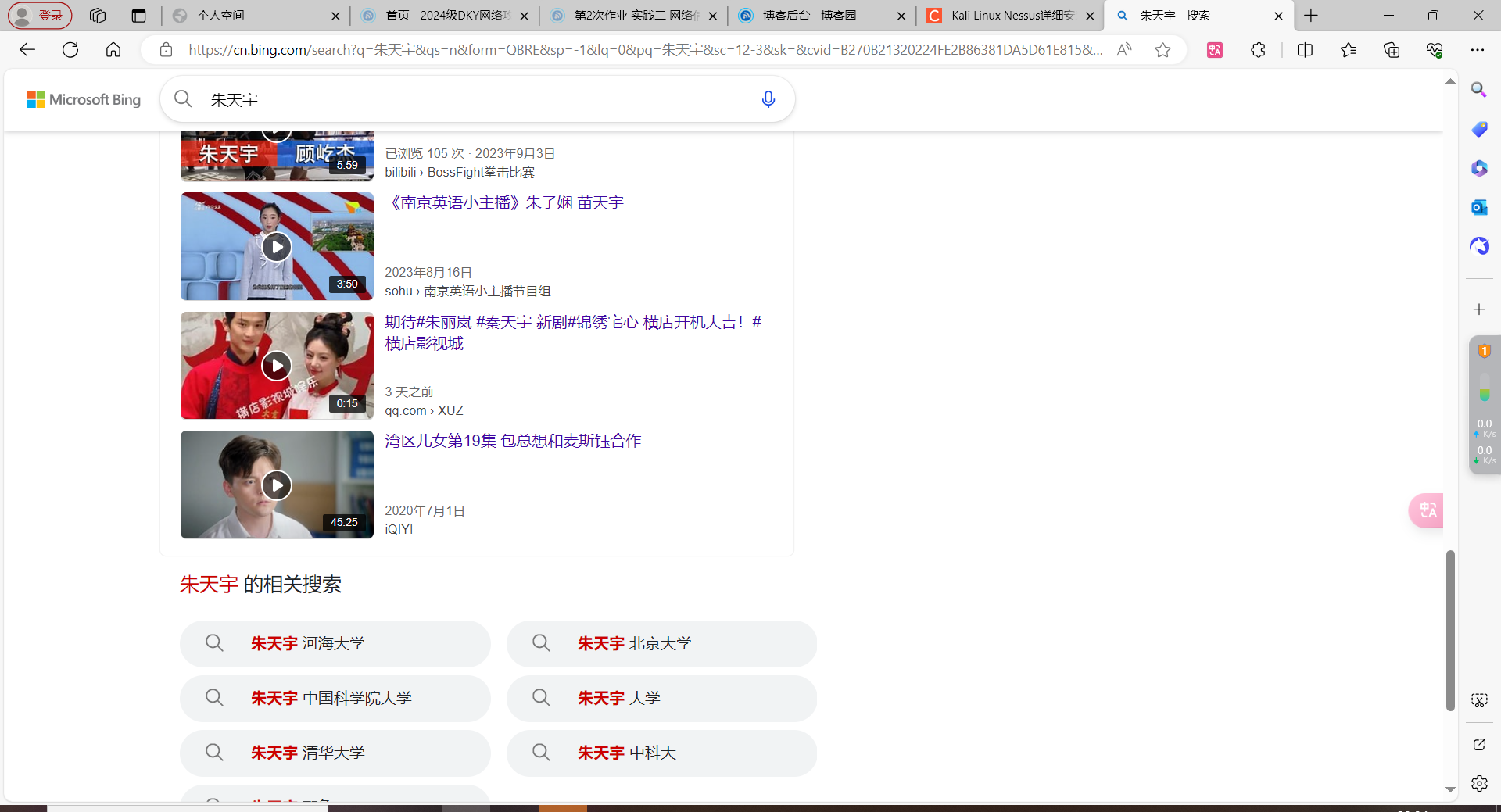Search related 朱天宇 北京大学
This screenshot has width=1501, height=812.
661,643
